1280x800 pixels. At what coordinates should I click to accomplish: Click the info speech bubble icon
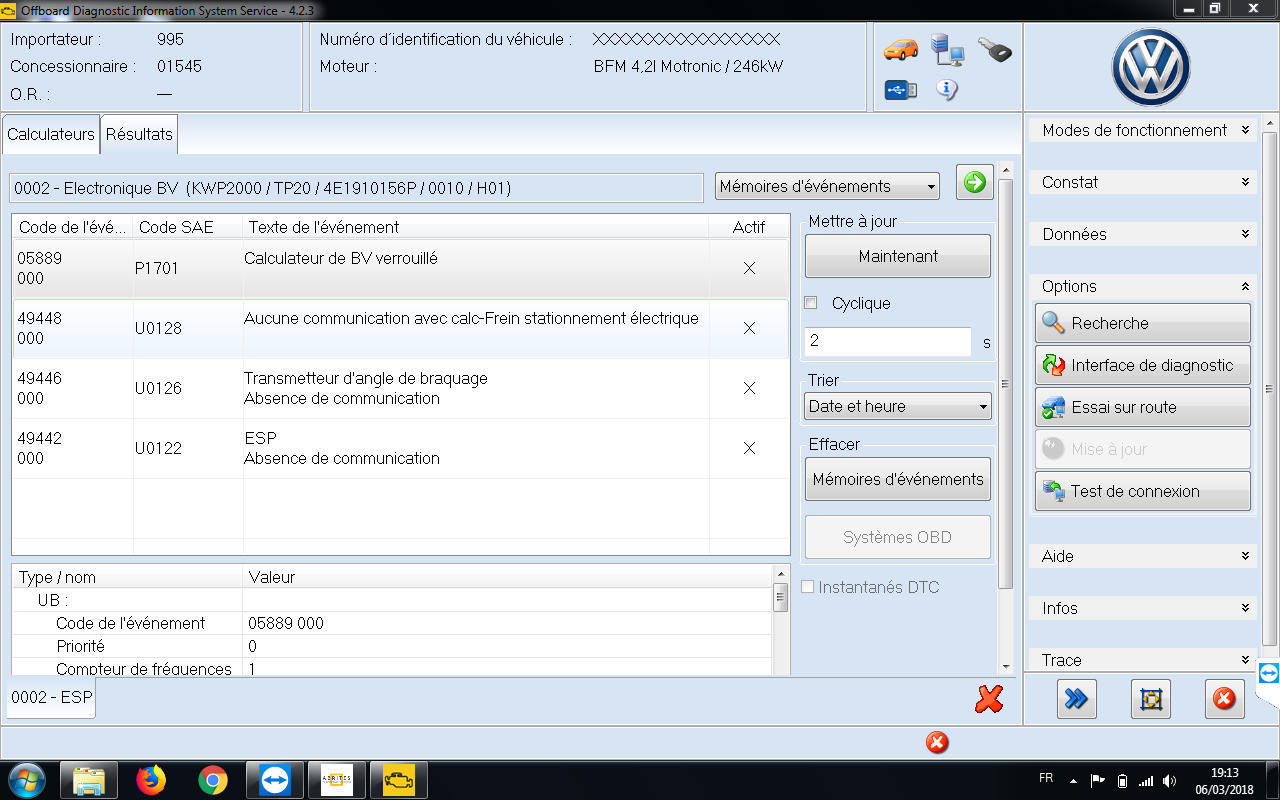coord(947,90)
